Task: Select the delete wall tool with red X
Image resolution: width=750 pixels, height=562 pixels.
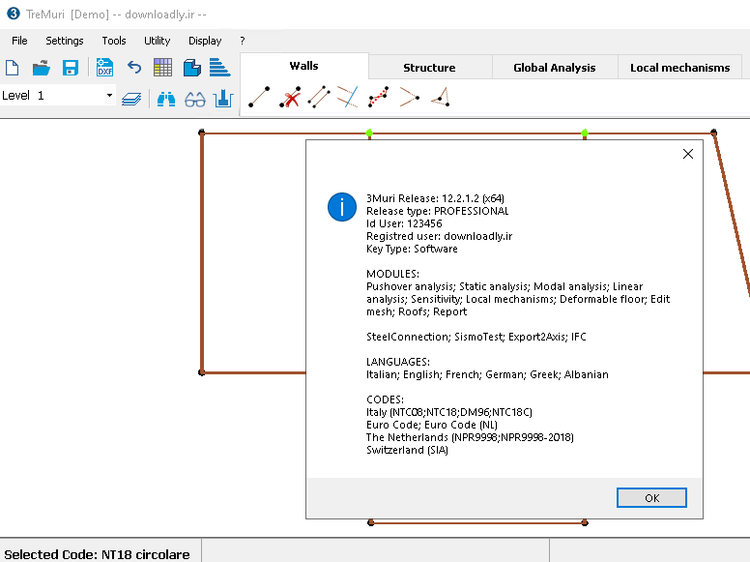Action: (x=290, y=97)
